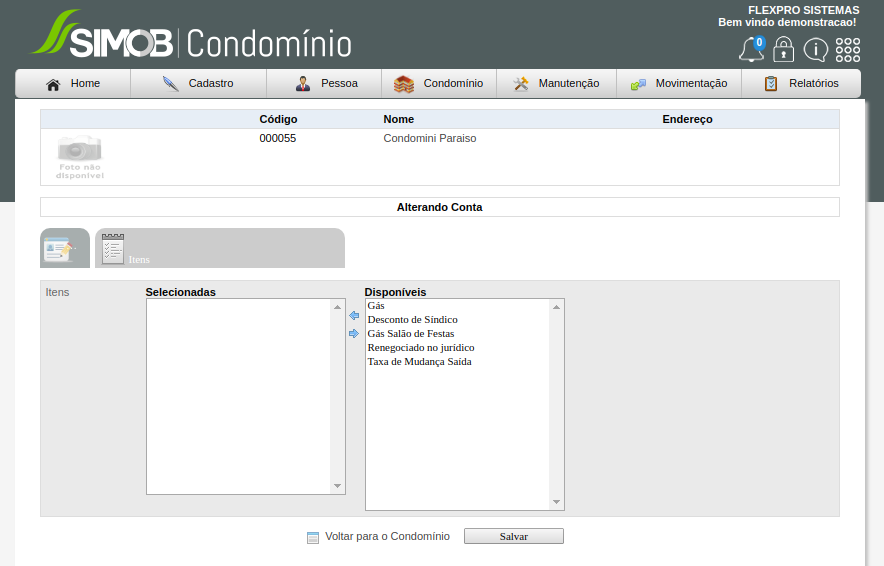Click Voltar para o Condomínio link
The height and width of the screenshot is (566, 884).
pos(387,536)
